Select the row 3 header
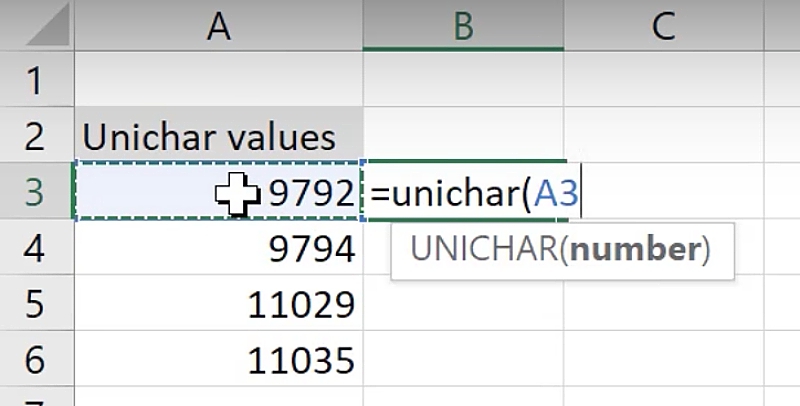 pyautogui.click(x=34, y=192)
